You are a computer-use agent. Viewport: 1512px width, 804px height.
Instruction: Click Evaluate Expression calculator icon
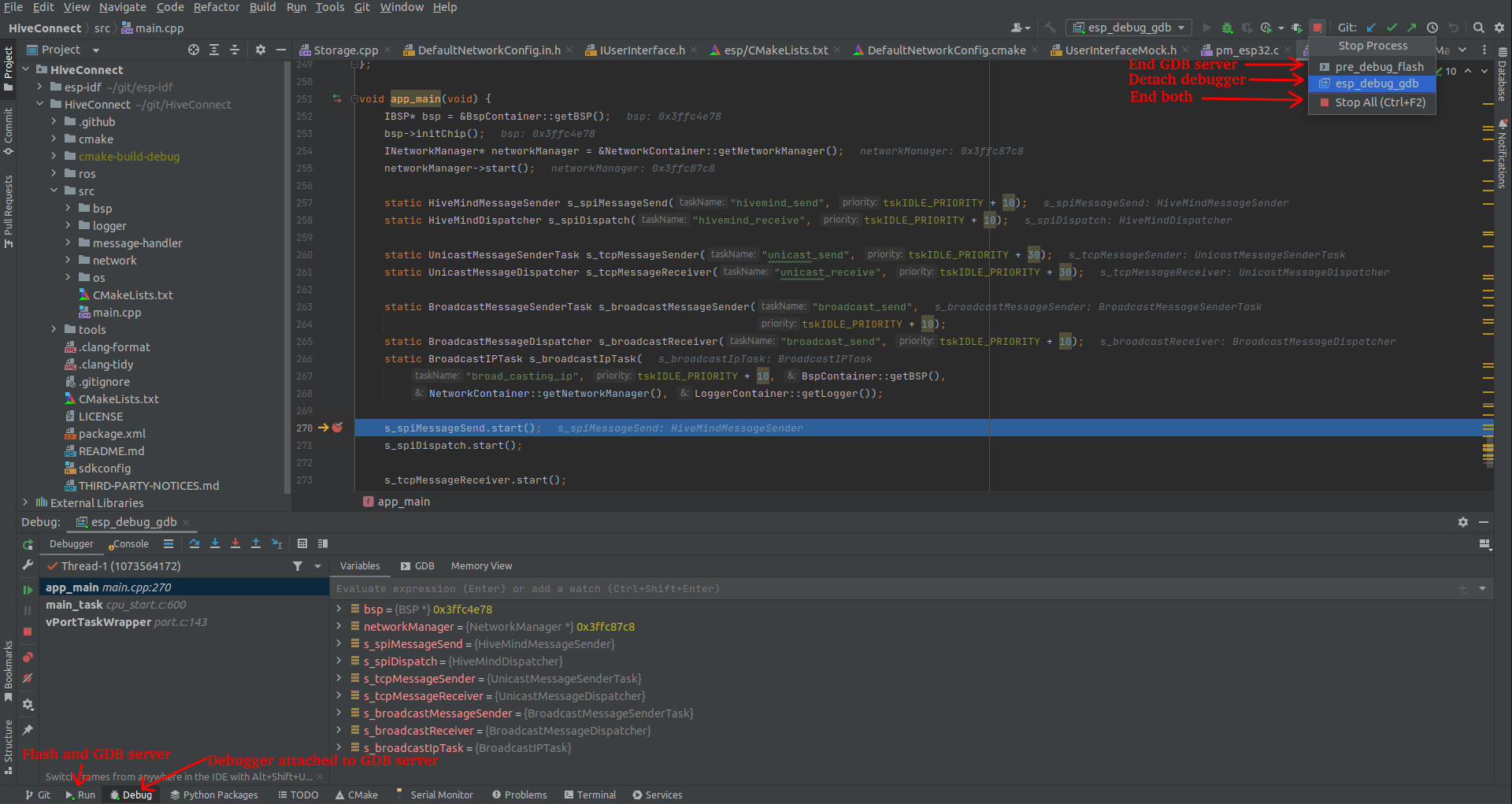click(302, 543)
